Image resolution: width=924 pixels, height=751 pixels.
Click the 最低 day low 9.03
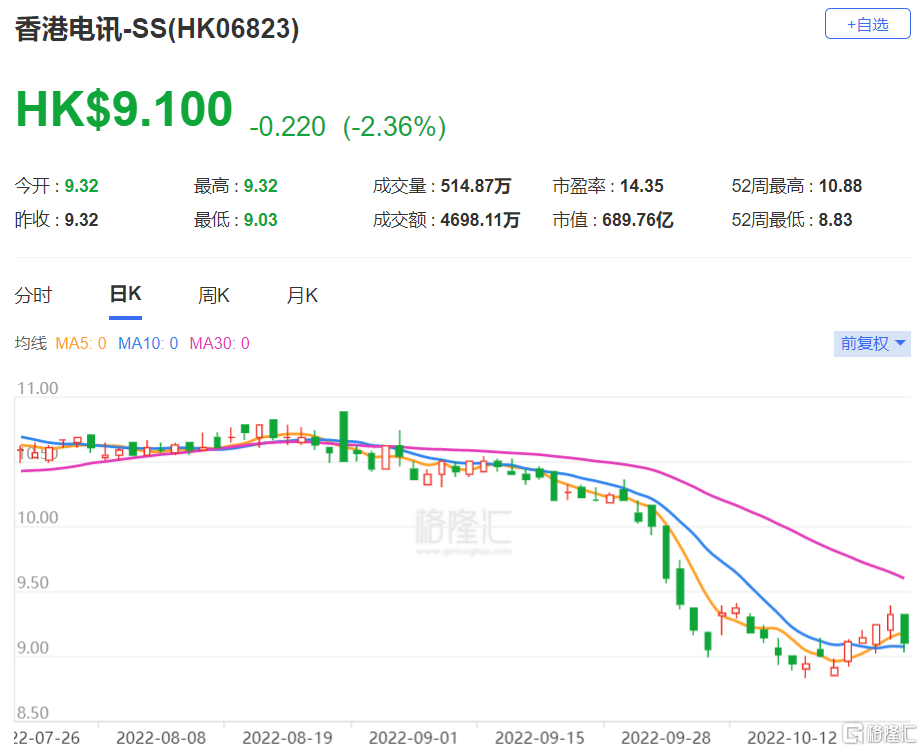pyautogui.click(x=260, y=220)
